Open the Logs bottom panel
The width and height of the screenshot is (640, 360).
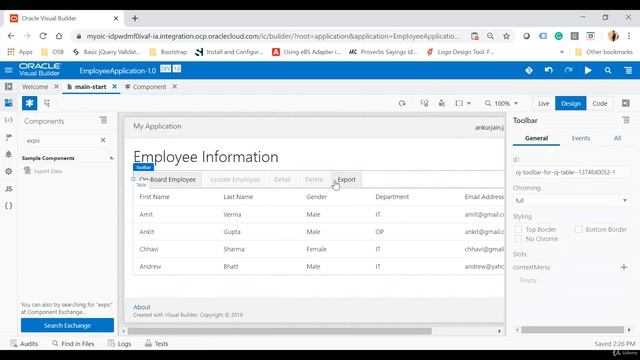click(120, 344)
